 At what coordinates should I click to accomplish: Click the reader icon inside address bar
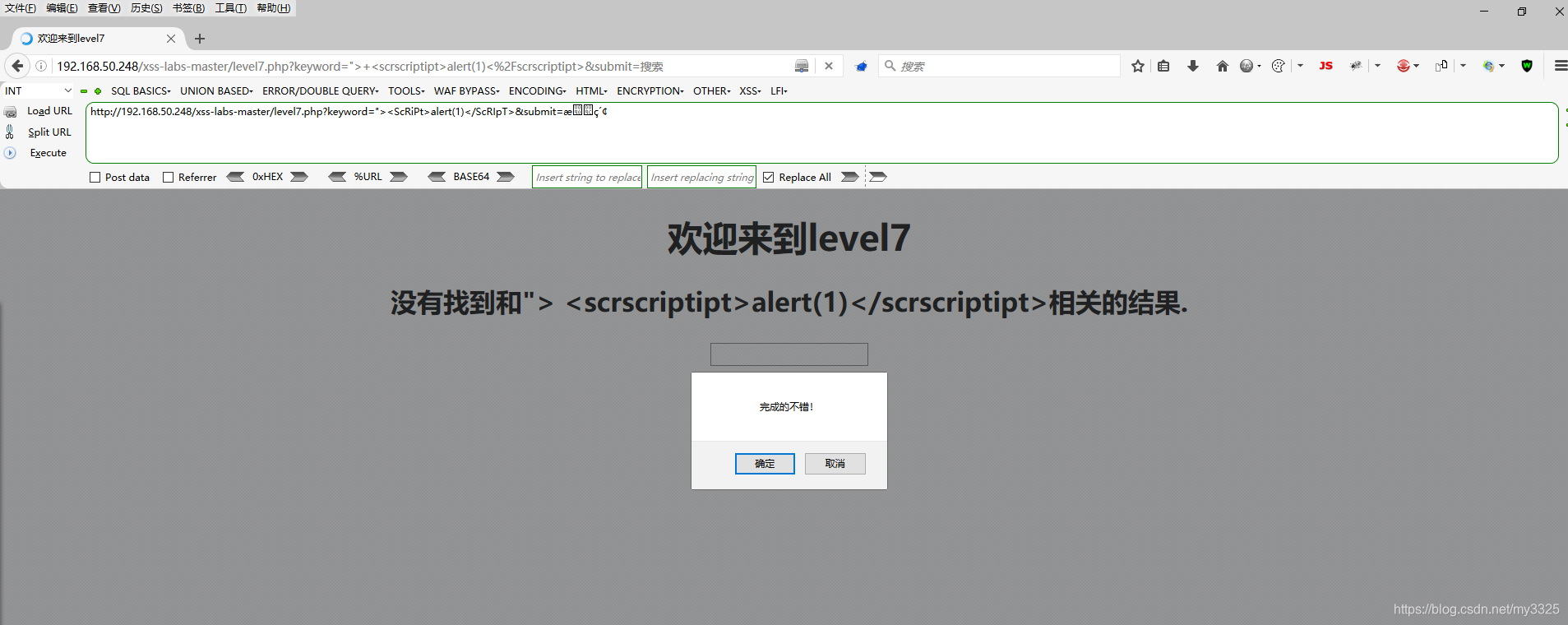802,66
